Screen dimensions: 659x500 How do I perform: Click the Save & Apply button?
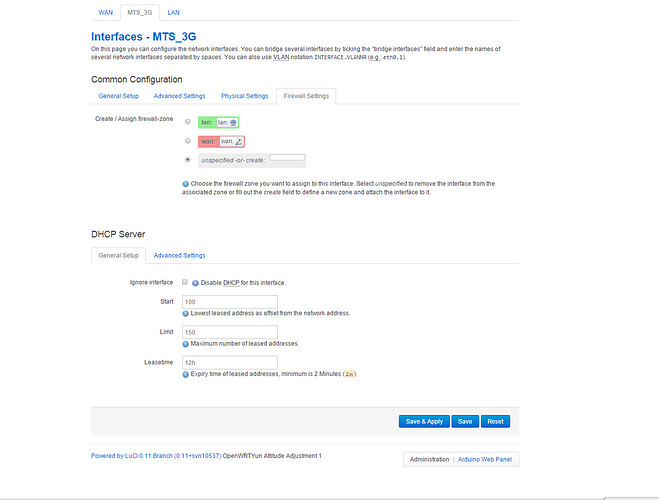click(424, 421)
